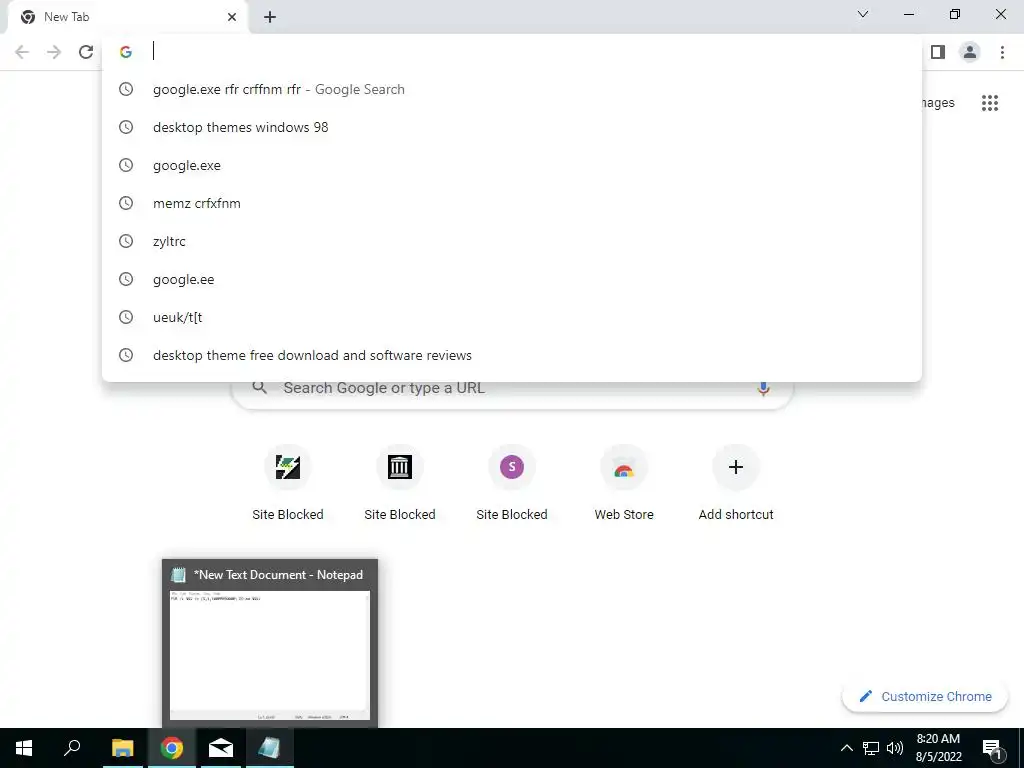
Task: Go back using the back arrow
Action: pos(22,52)
